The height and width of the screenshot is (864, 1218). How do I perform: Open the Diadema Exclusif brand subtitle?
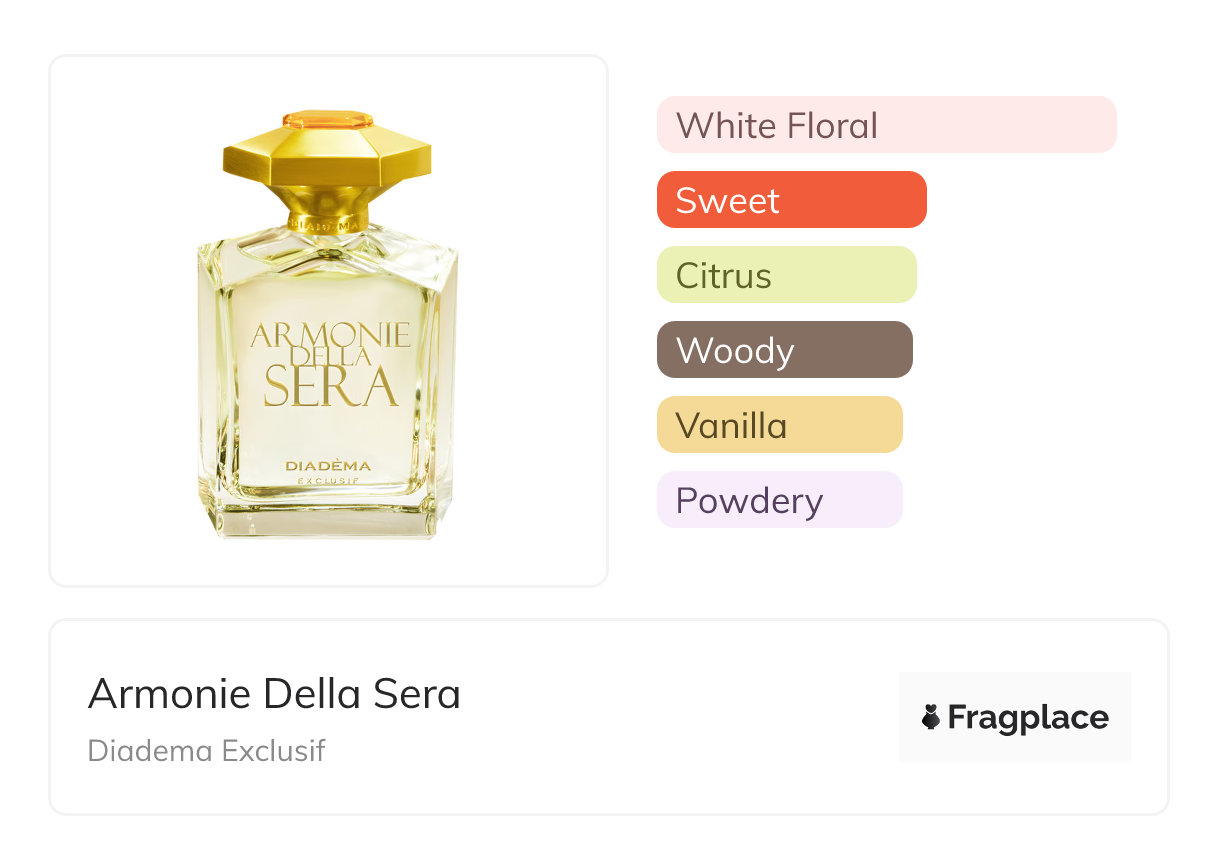pos(206,751)
